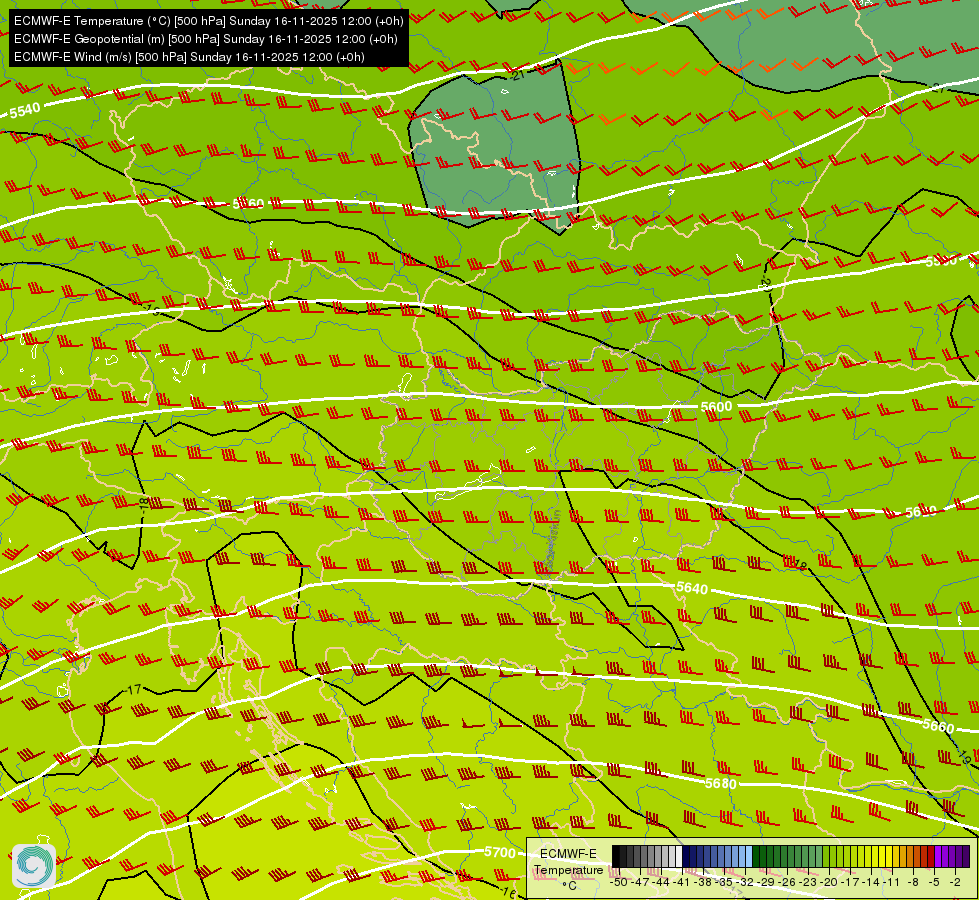
Task: Click the -20 tick label in the legend
Action: [x=829, y=883]
